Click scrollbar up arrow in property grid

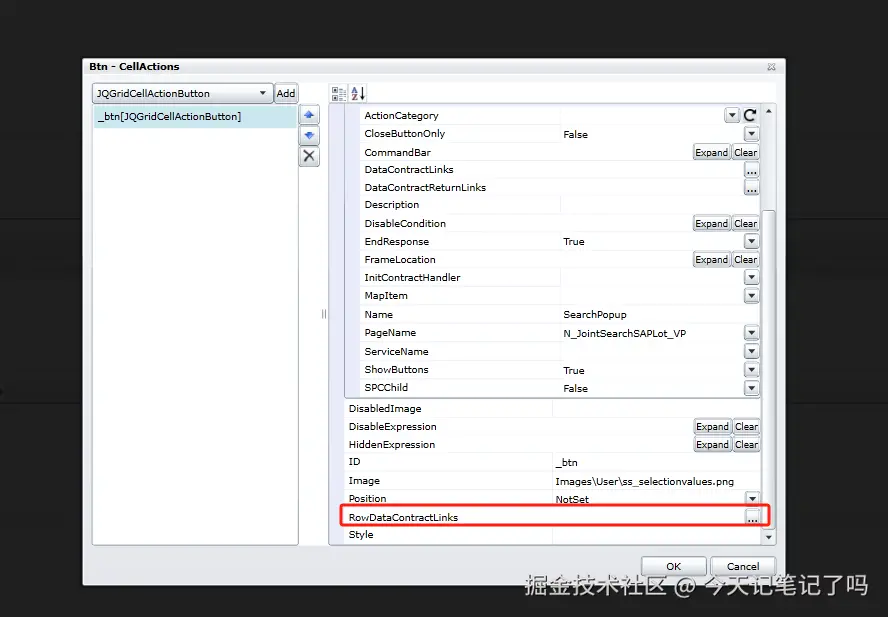(x=769, y=111)
